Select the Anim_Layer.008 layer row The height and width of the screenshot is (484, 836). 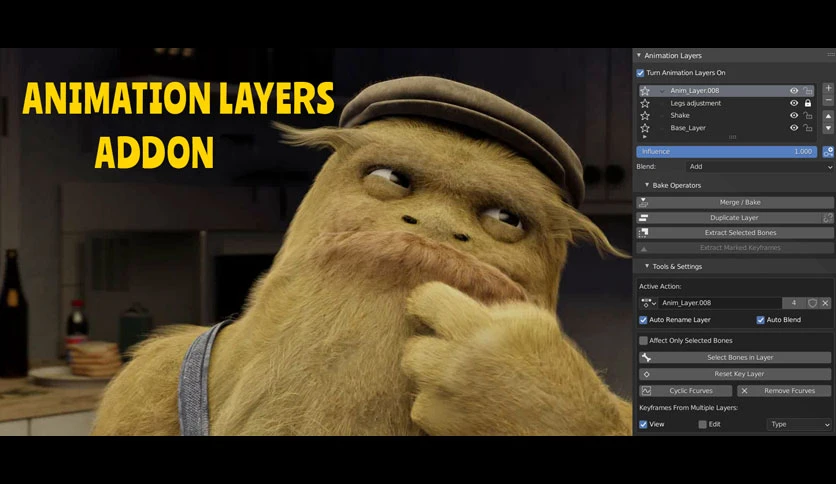pos(727,91)
